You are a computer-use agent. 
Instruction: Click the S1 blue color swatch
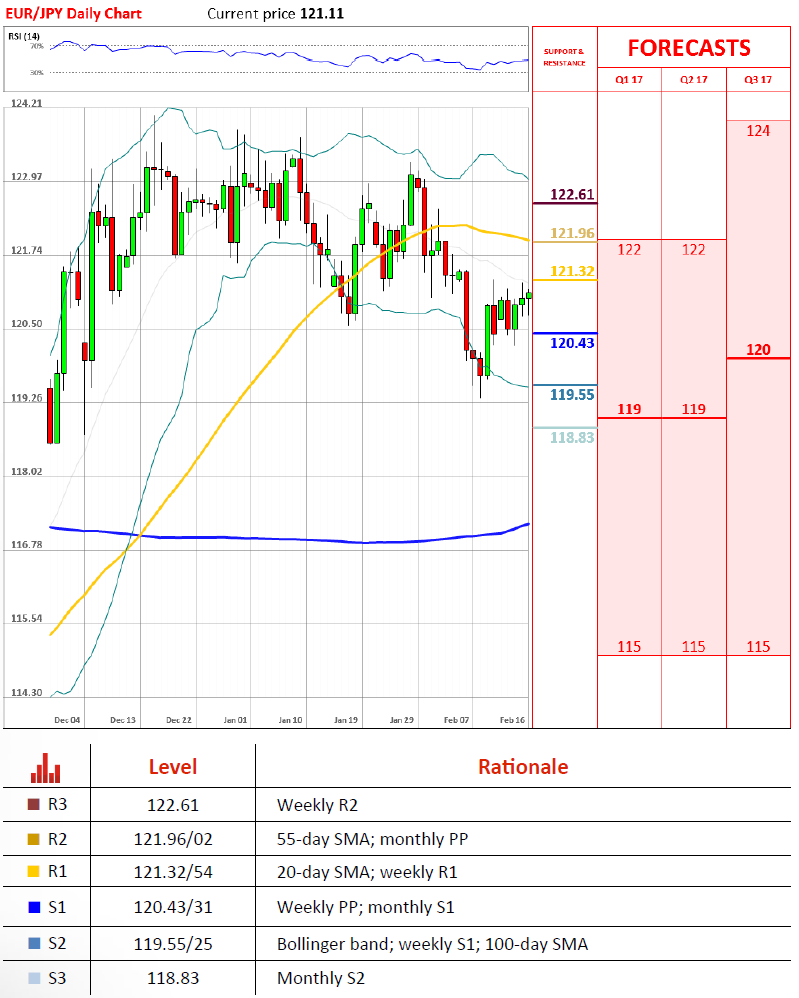34,907
